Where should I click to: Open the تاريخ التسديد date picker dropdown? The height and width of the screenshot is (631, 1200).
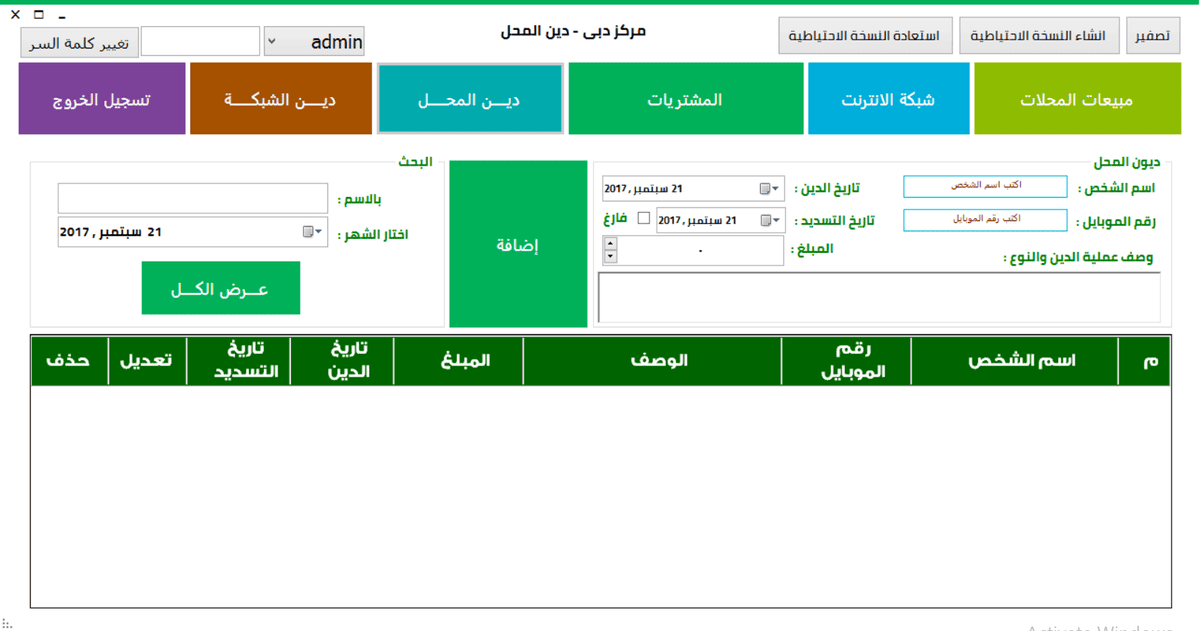tap(771, 220)
